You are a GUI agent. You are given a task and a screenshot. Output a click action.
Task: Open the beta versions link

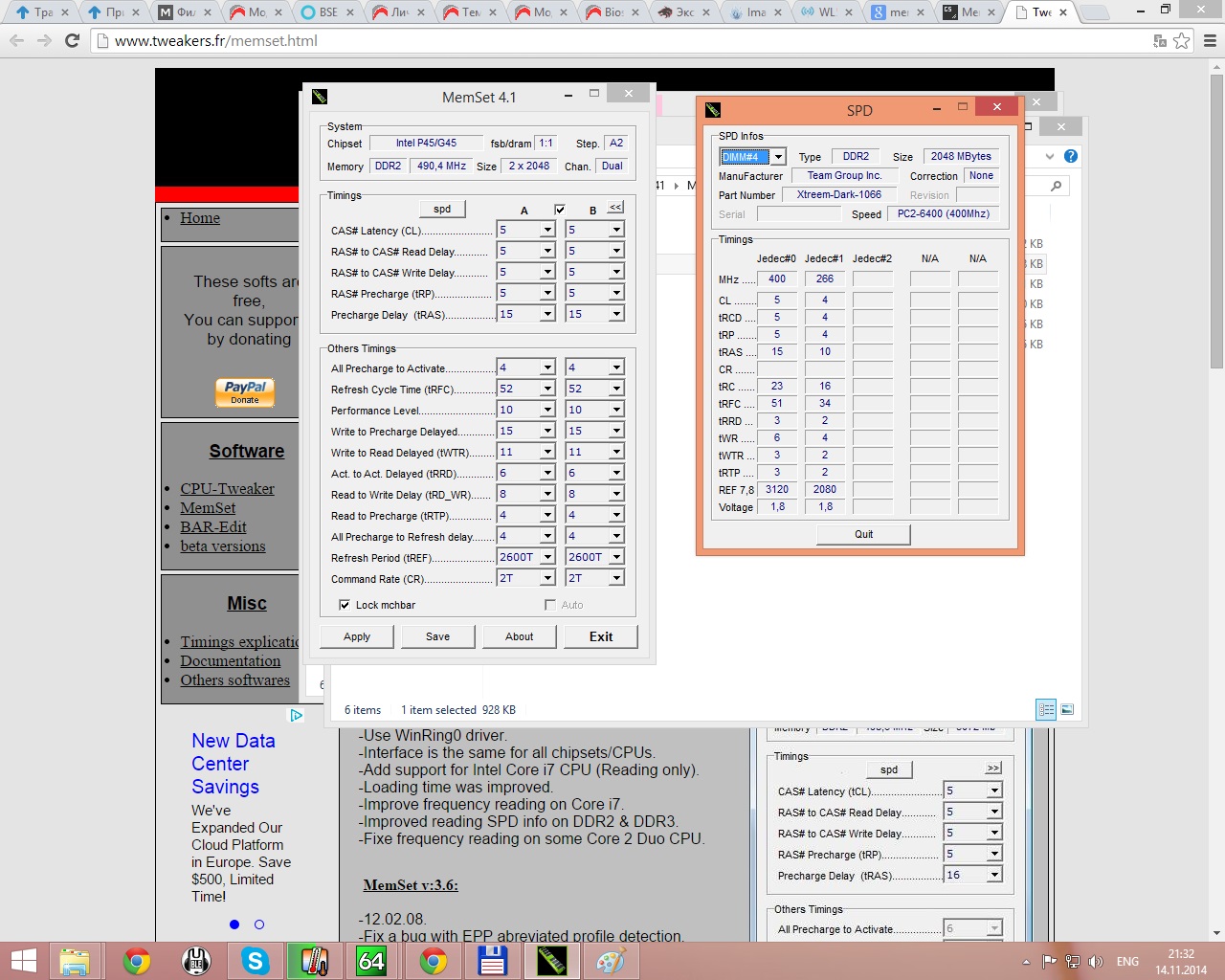tap(223, 546)
